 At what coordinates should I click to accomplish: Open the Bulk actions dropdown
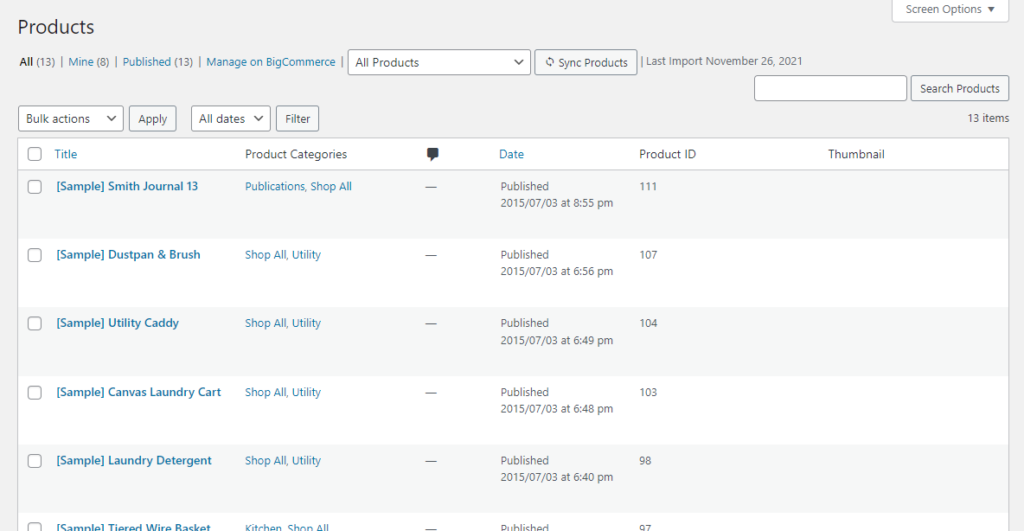point(71,118)
